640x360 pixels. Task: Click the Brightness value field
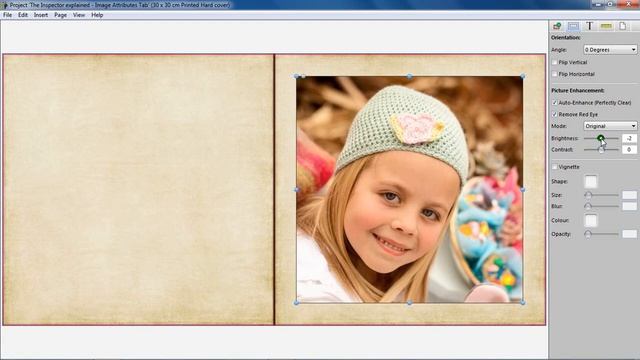(629, 138)
